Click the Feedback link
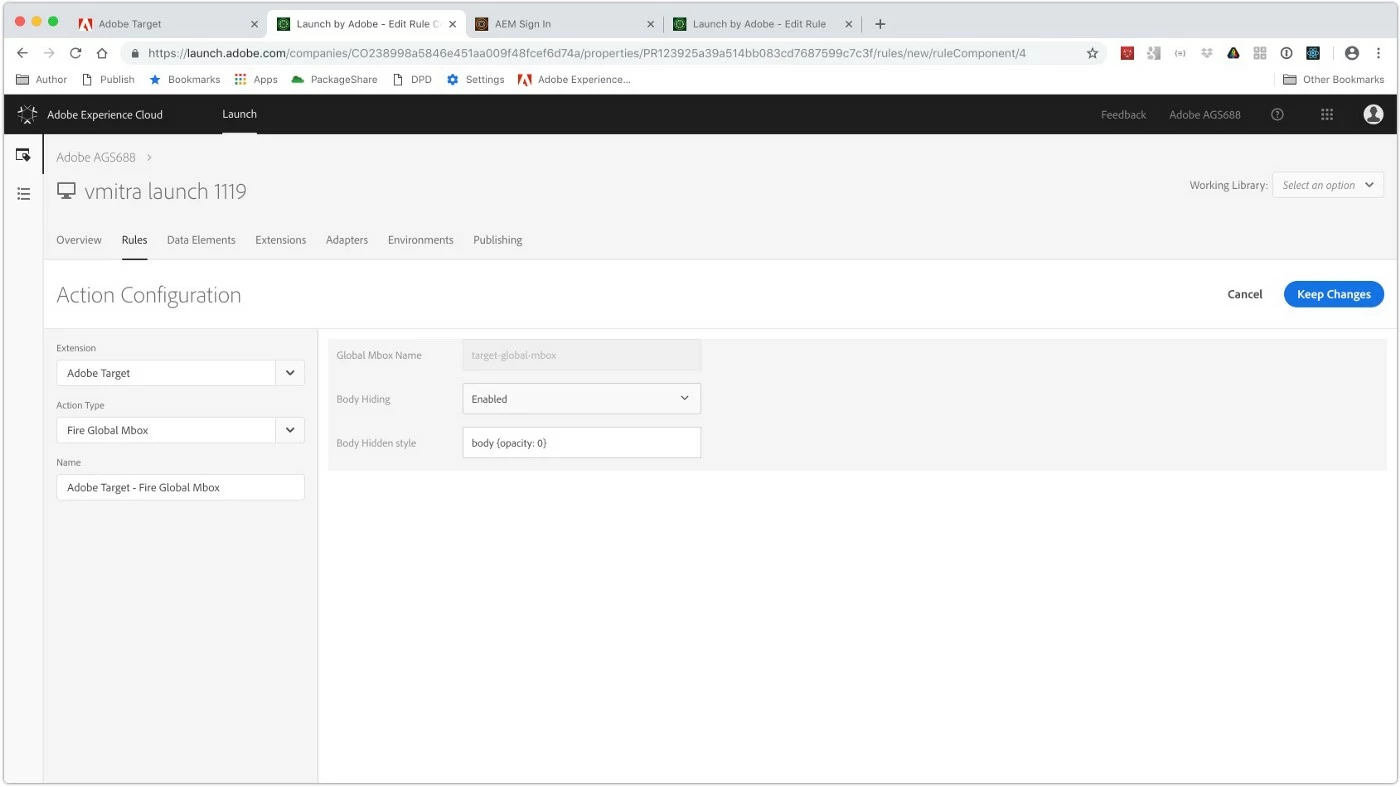This screenshot has width=1400, height=787. (x=1123, y=115)
